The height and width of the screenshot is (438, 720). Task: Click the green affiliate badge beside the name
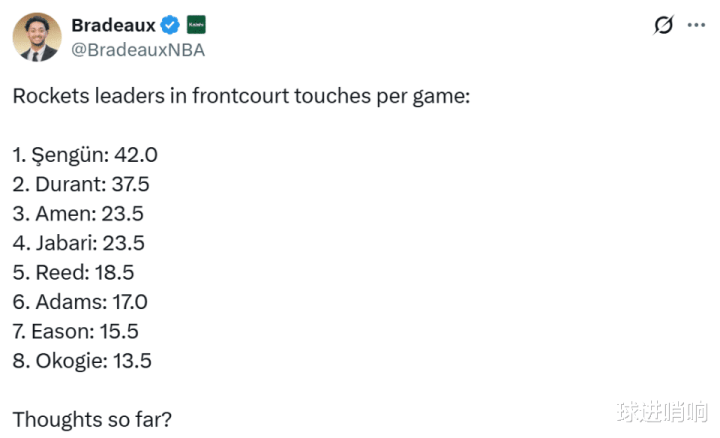coord(197,25)
